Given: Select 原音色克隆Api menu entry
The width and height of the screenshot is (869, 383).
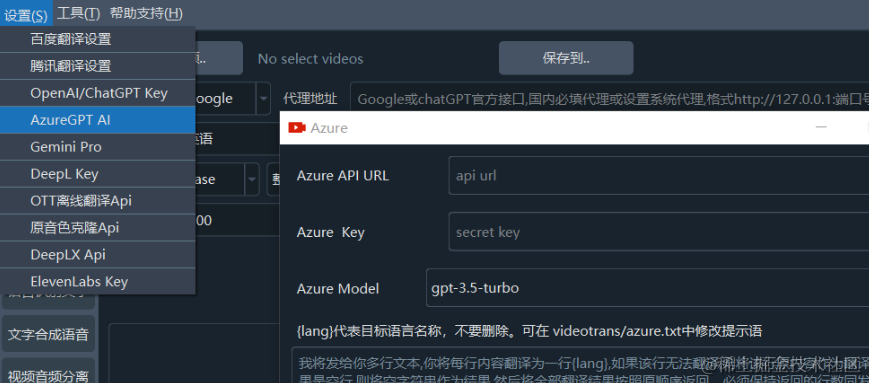Looking at the screenshot, I should tap(98, 228).
